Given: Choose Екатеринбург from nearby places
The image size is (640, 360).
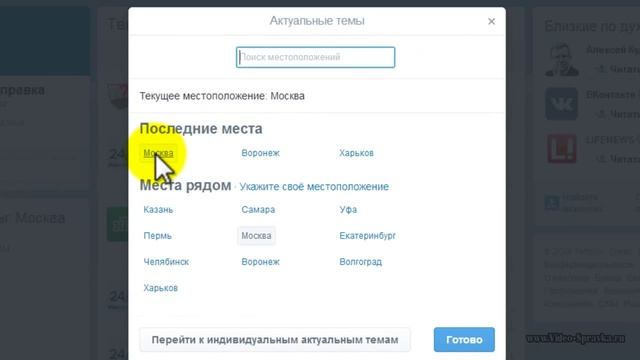Looking at the screenshot, I should (367, 236).
